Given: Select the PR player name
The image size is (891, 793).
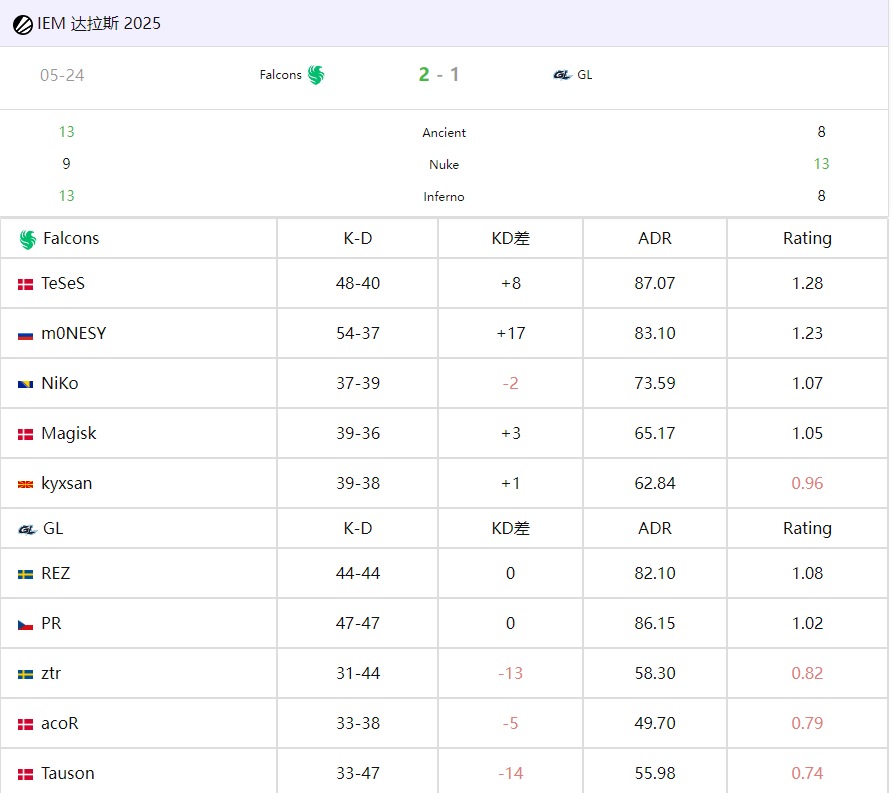Looking at the screenshot, I should pyautogui.click(x=51, y=623).
